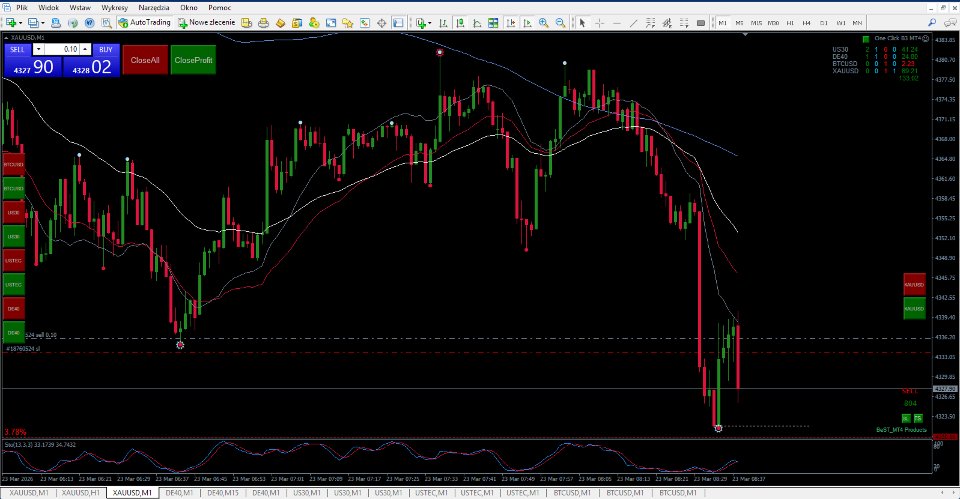
Task: Click the smiley icon beside One Click label
Action: coord(926,38)
